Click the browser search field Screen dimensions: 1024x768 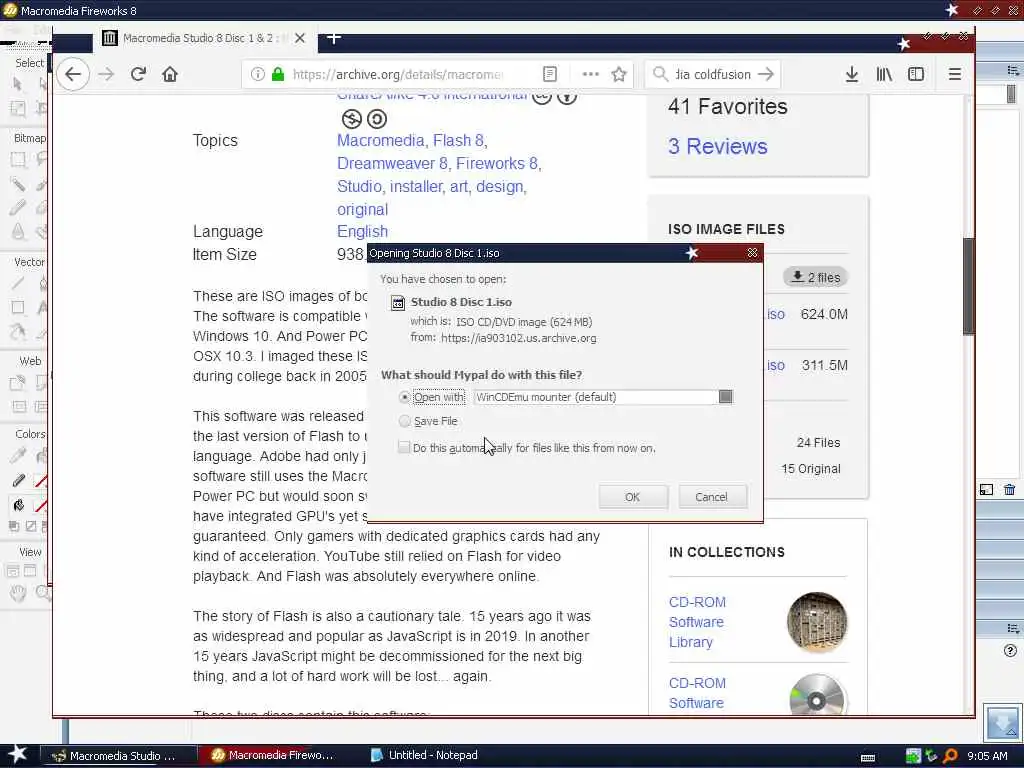(x=713, y=74)
